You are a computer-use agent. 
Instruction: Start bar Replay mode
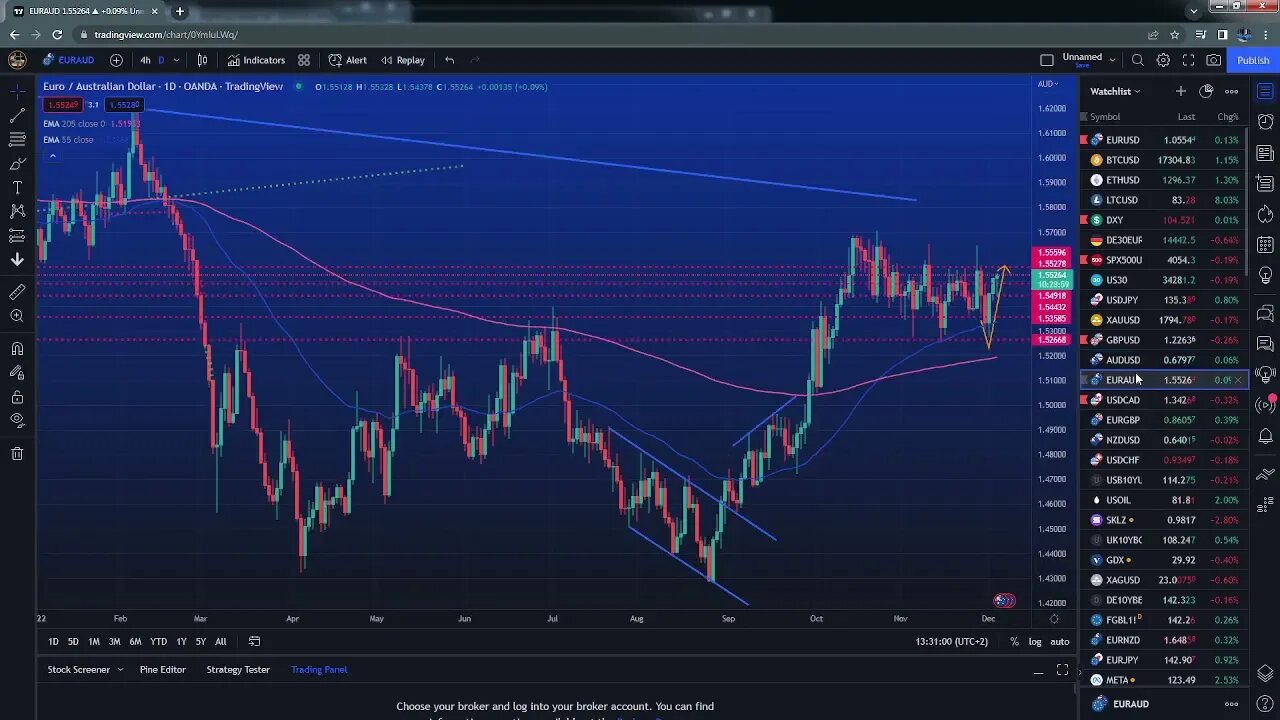(x=403, y=60)
